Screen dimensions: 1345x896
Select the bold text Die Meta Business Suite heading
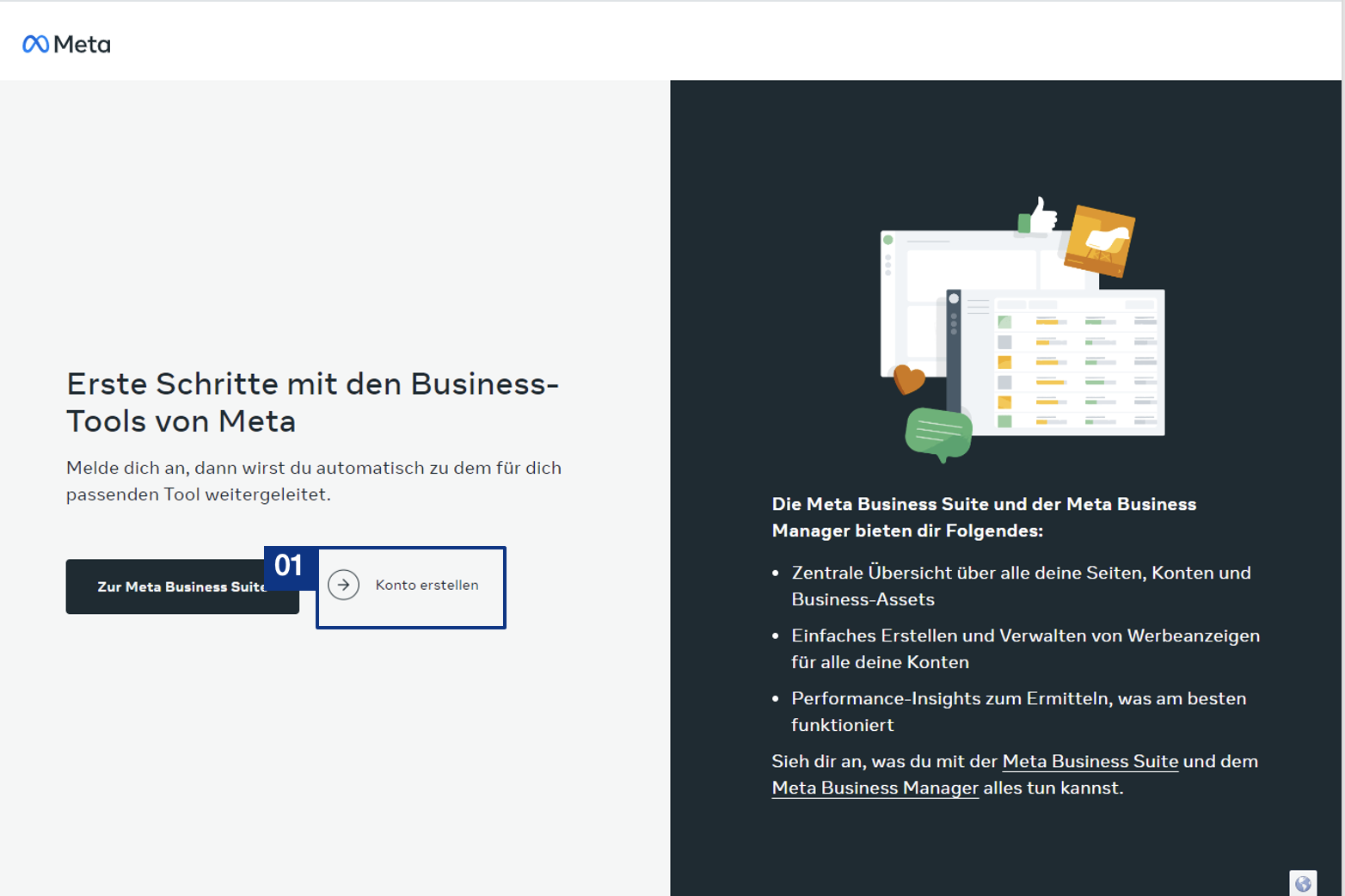(x=984, y=517)
